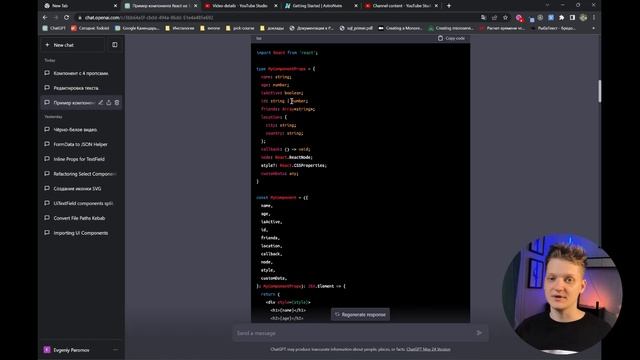
Task: Rename the selected chat via the pencil icon
Action: (100, 103)
